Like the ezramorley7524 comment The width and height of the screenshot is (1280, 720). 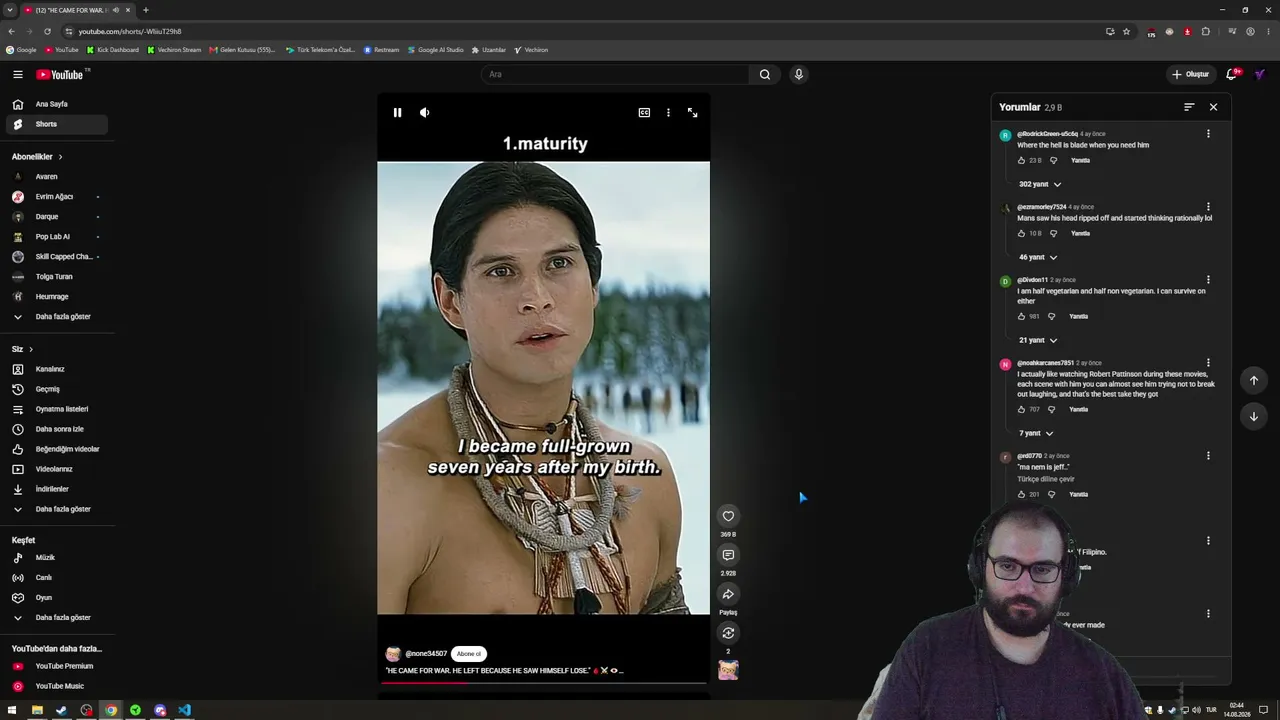pos(1022,233)
